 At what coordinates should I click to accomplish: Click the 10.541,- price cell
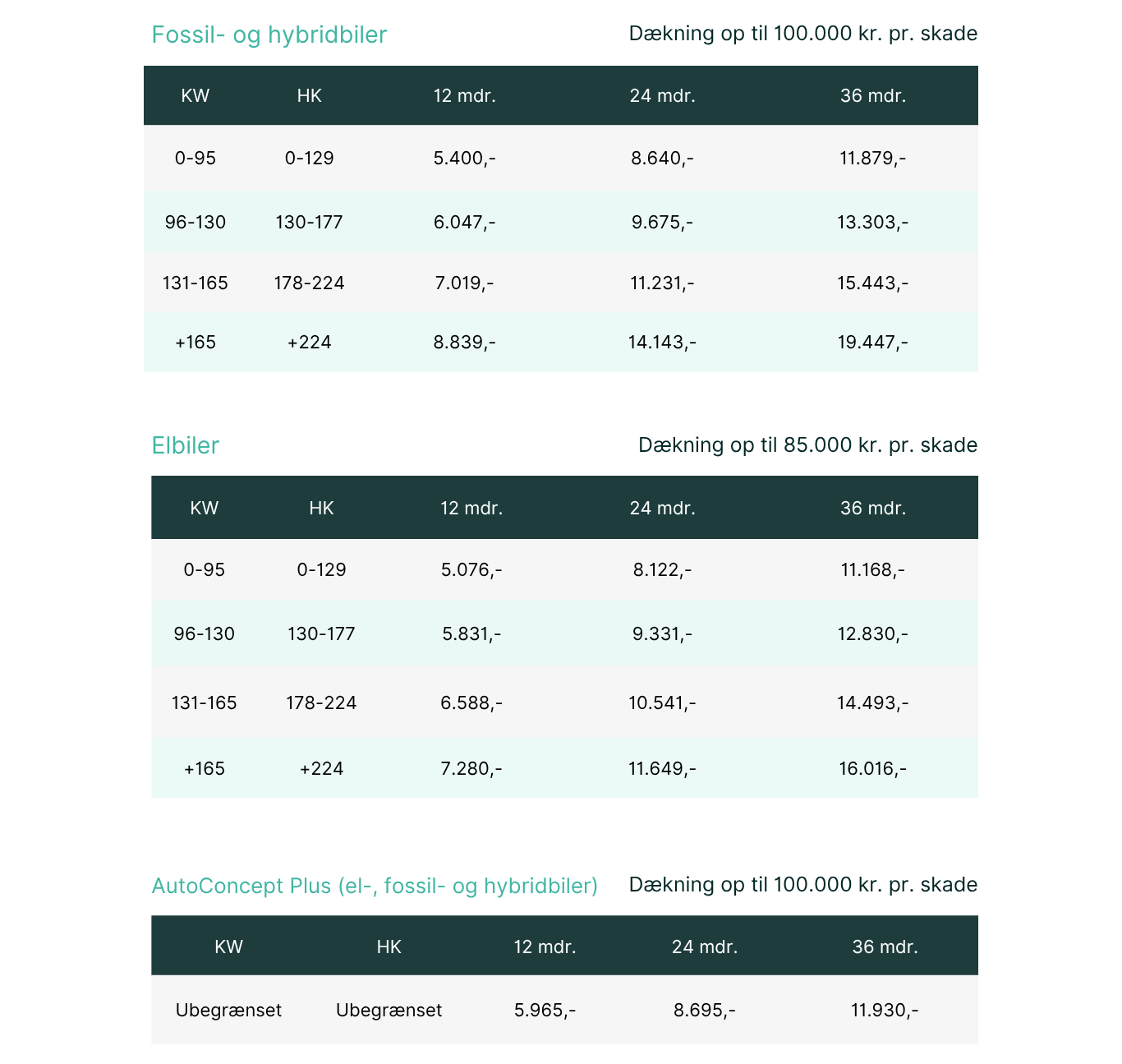(x=663, y=702)
